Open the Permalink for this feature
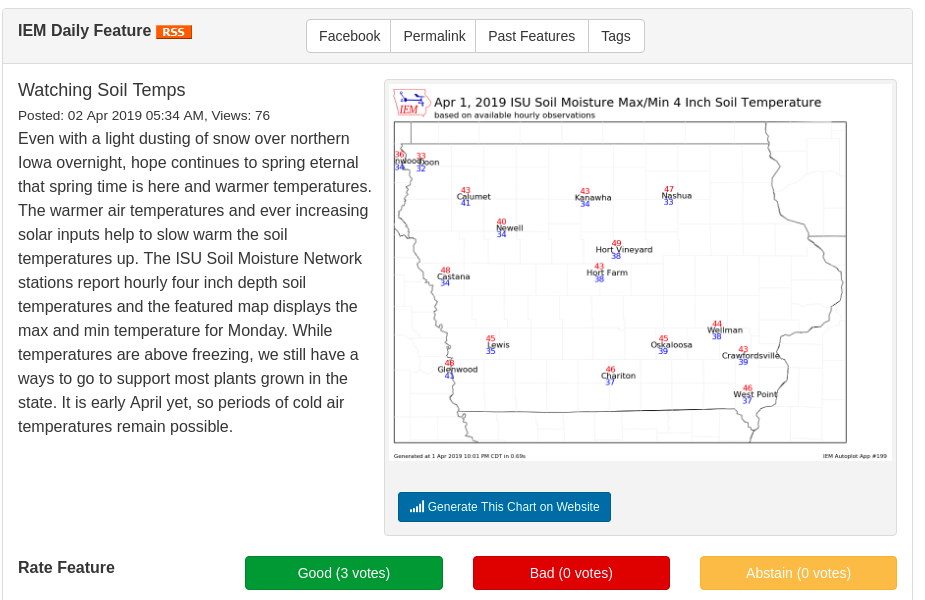Viewport: 925px width, 600px height. coord(434,36)
